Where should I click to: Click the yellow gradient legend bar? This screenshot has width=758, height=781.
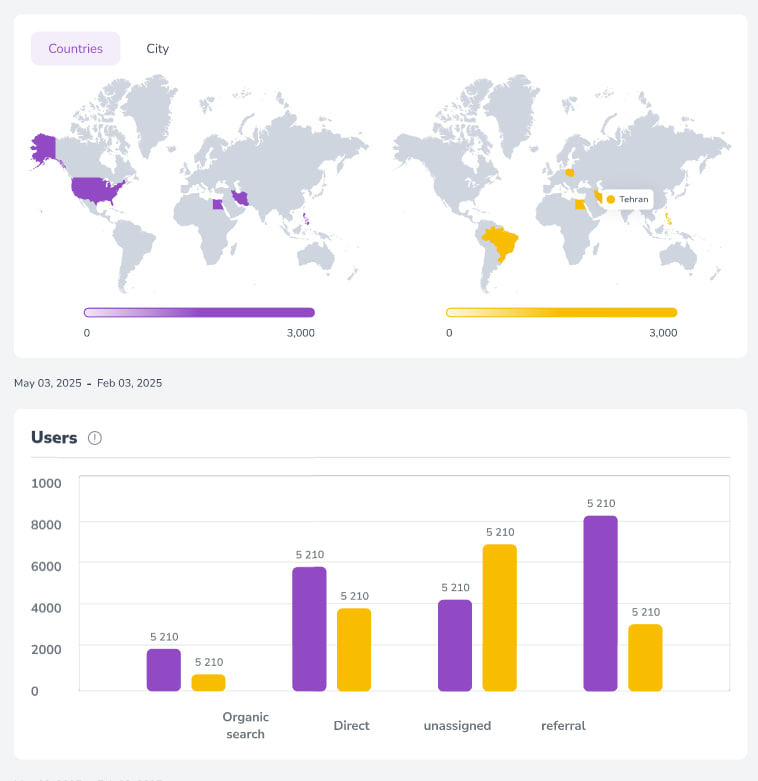point(561,312)
